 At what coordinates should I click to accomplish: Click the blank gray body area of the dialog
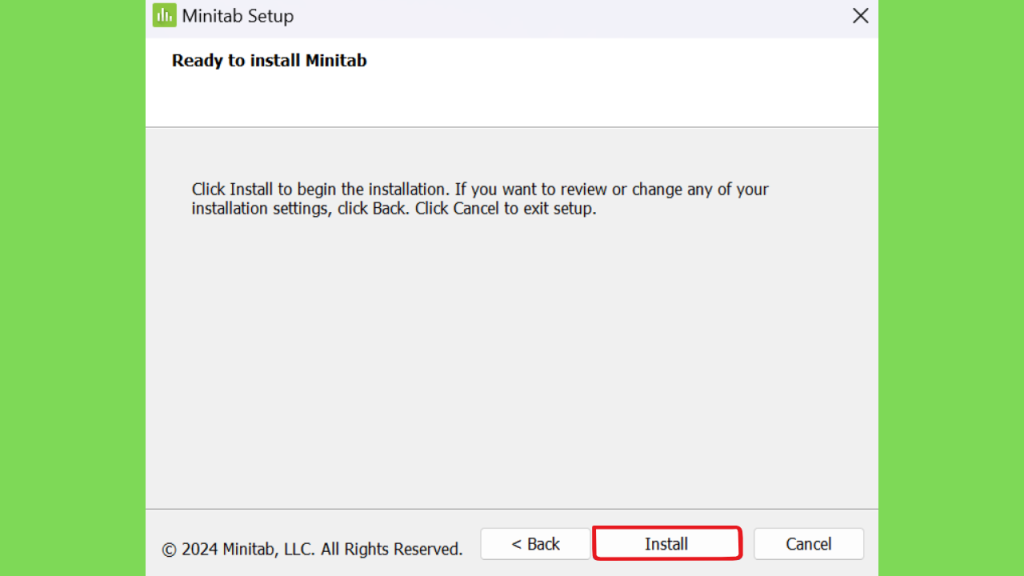512,359
